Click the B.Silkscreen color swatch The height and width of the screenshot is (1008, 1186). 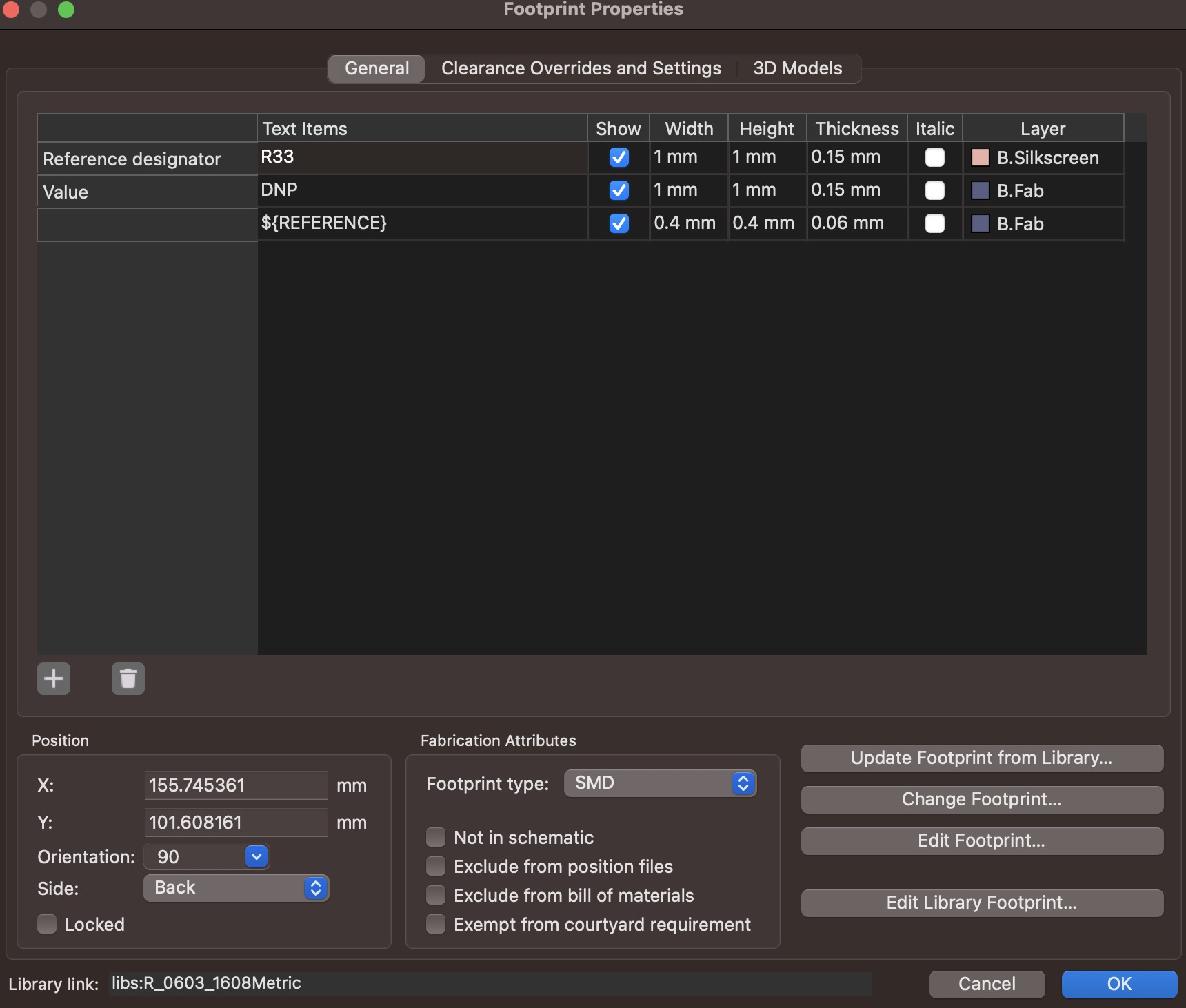click(980, 157)
